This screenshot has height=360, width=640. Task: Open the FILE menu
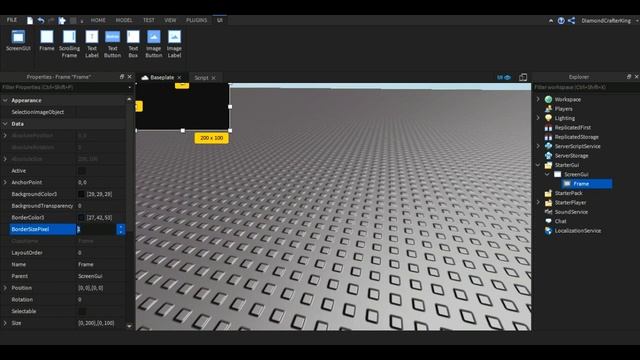coord(12,20)
